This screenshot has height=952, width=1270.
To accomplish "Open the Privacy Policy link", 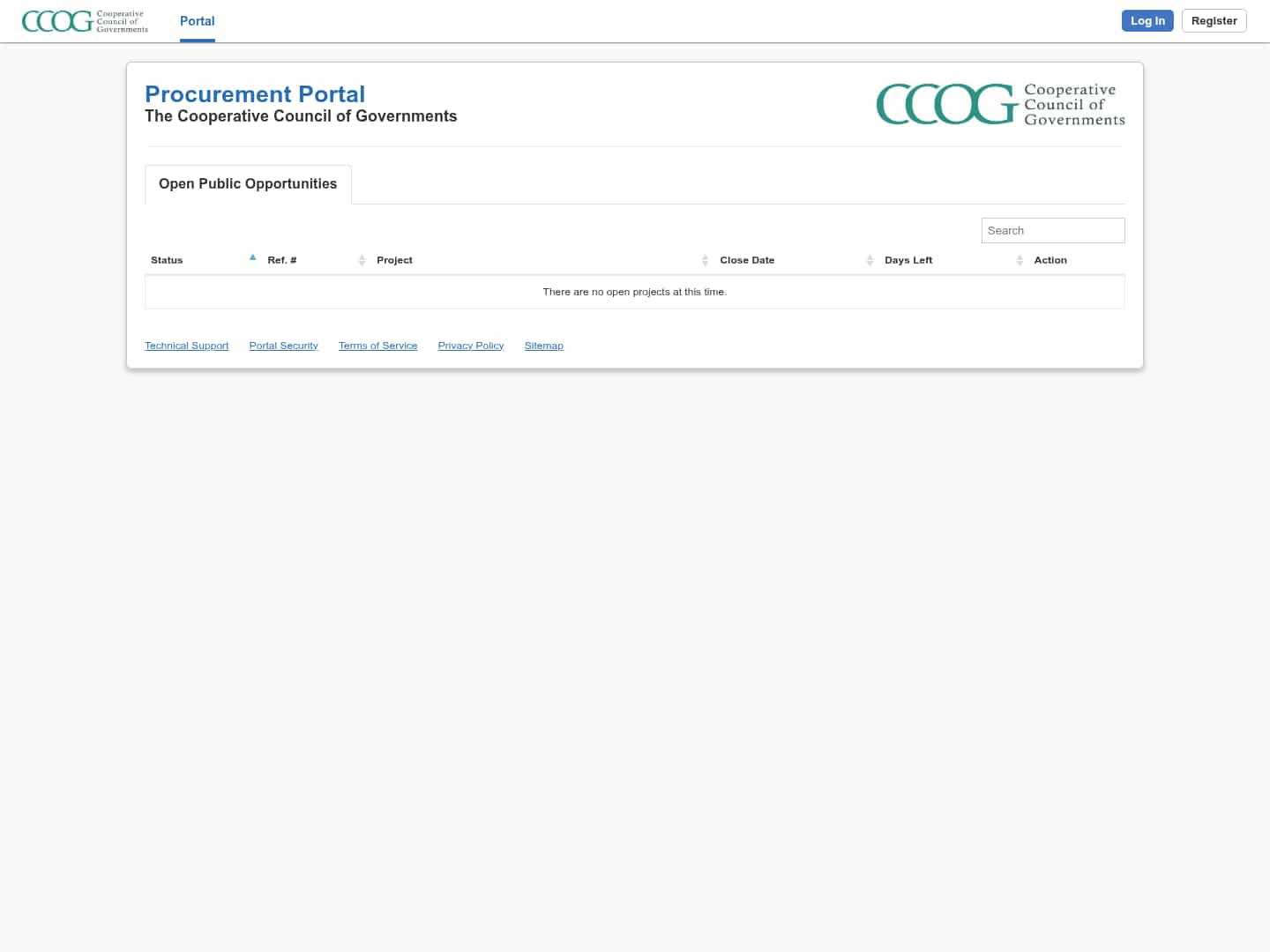I will [470, 346].
